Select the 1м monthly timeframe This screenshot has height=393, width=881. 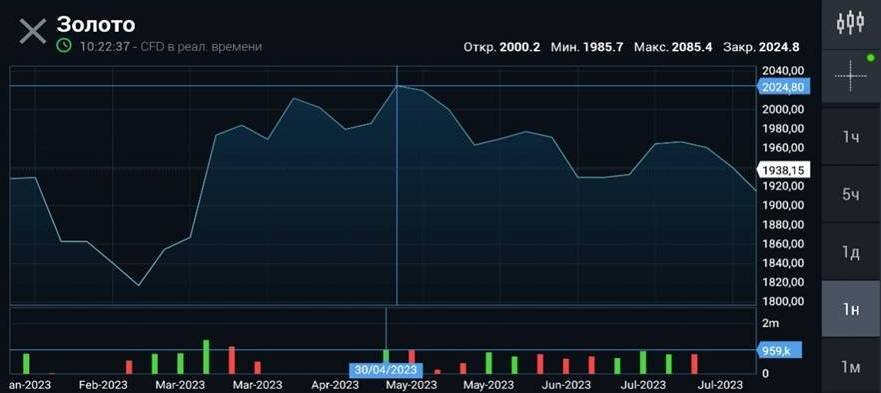tap(851, 367)
